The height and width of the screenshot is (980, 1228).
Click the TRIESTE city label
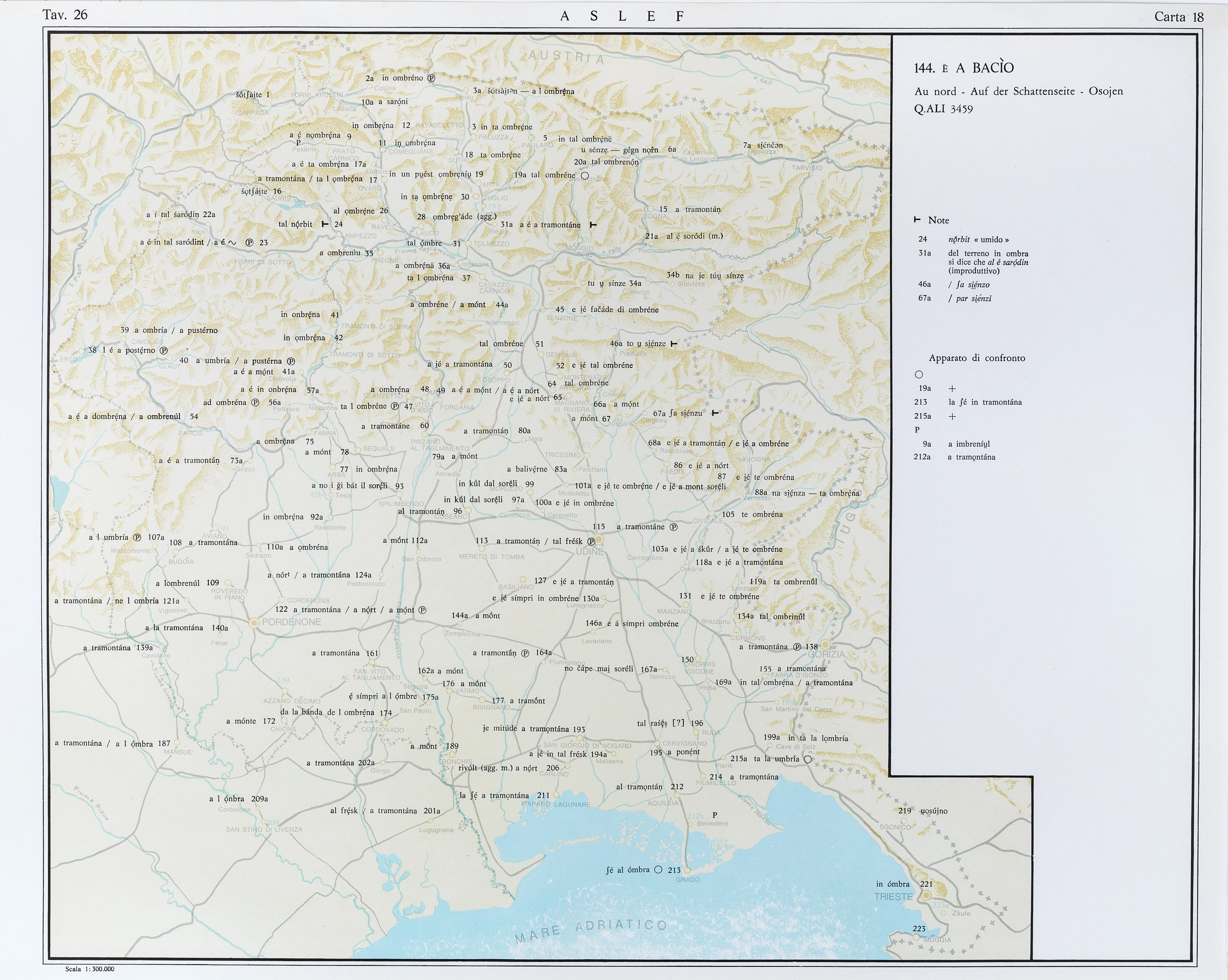click(x=893, y=896)
